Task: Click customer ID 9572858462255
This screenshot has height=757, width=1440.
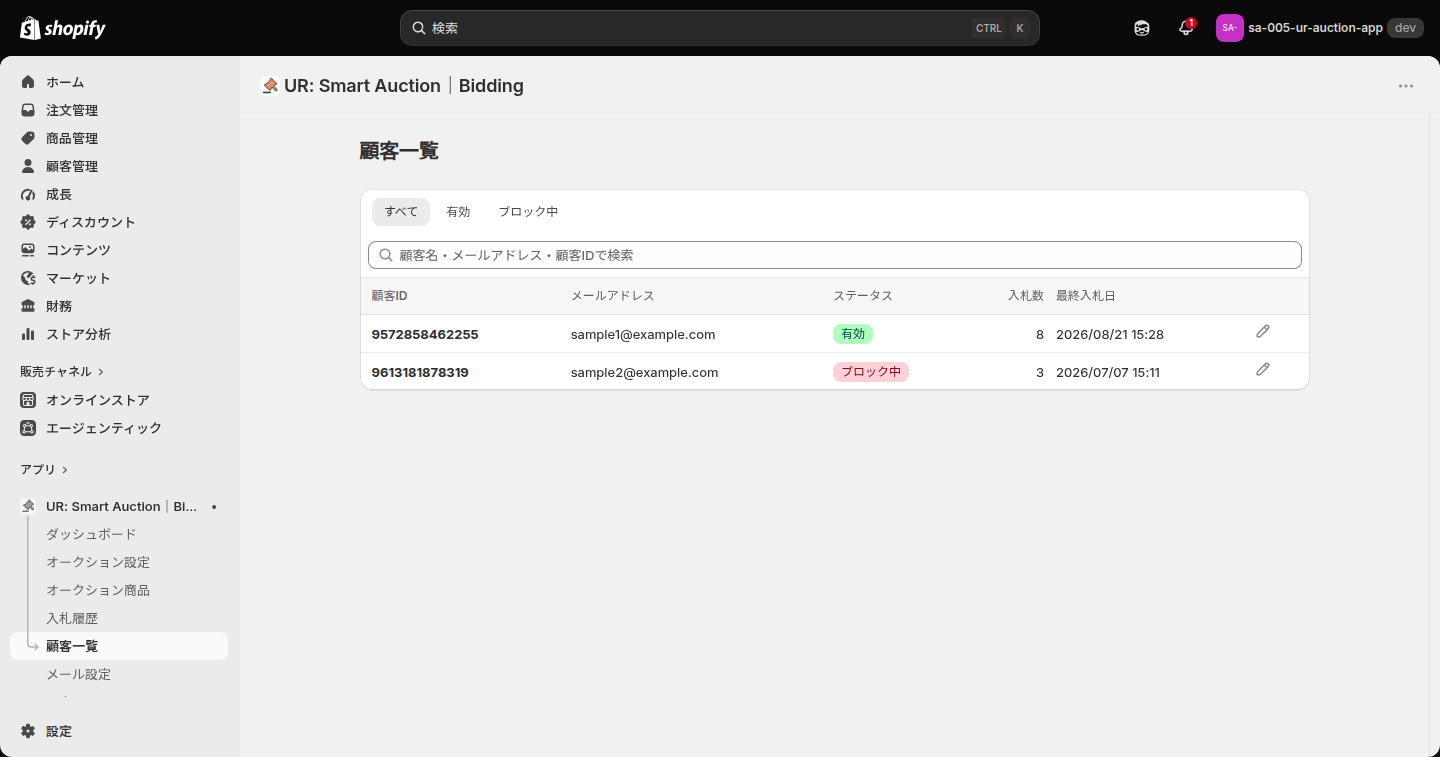Action: pyautogui.click(x=425, y=334)
